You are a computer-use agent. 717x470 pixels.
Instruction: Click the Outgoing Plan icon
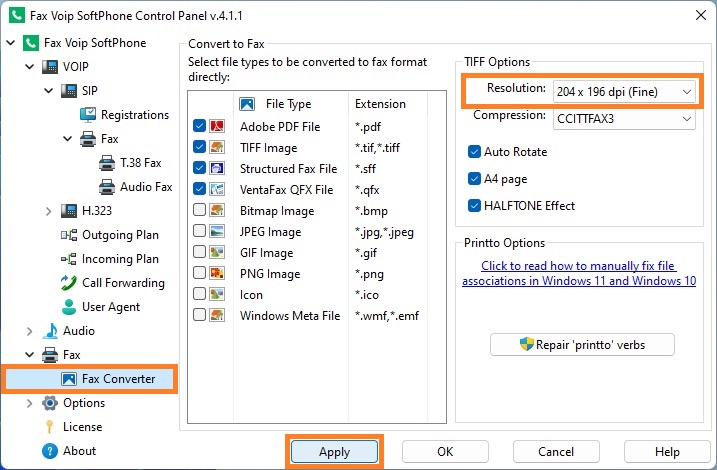click(x=69, y=235)
